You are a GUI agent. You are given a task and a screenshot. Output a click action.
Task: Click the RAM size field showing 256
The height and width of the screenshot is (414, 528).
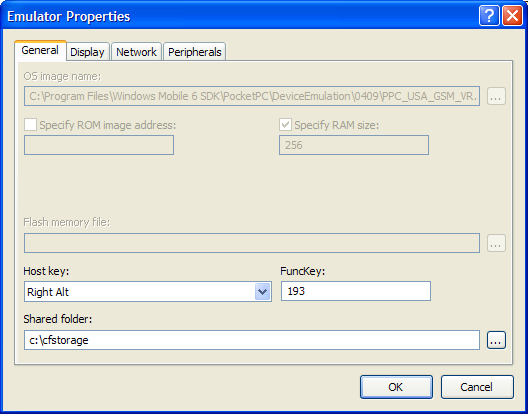[x=354, y=145]
